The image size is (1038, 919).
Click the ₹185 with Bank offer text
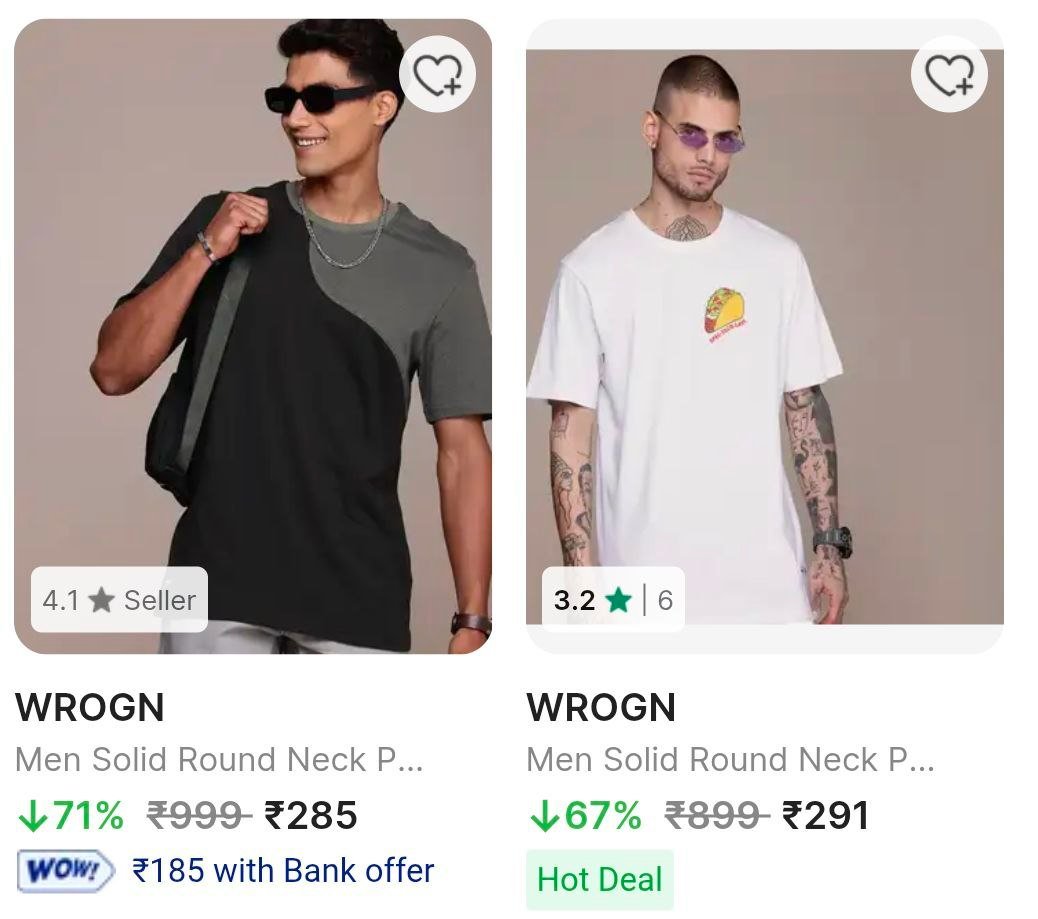tap(283, 870)
